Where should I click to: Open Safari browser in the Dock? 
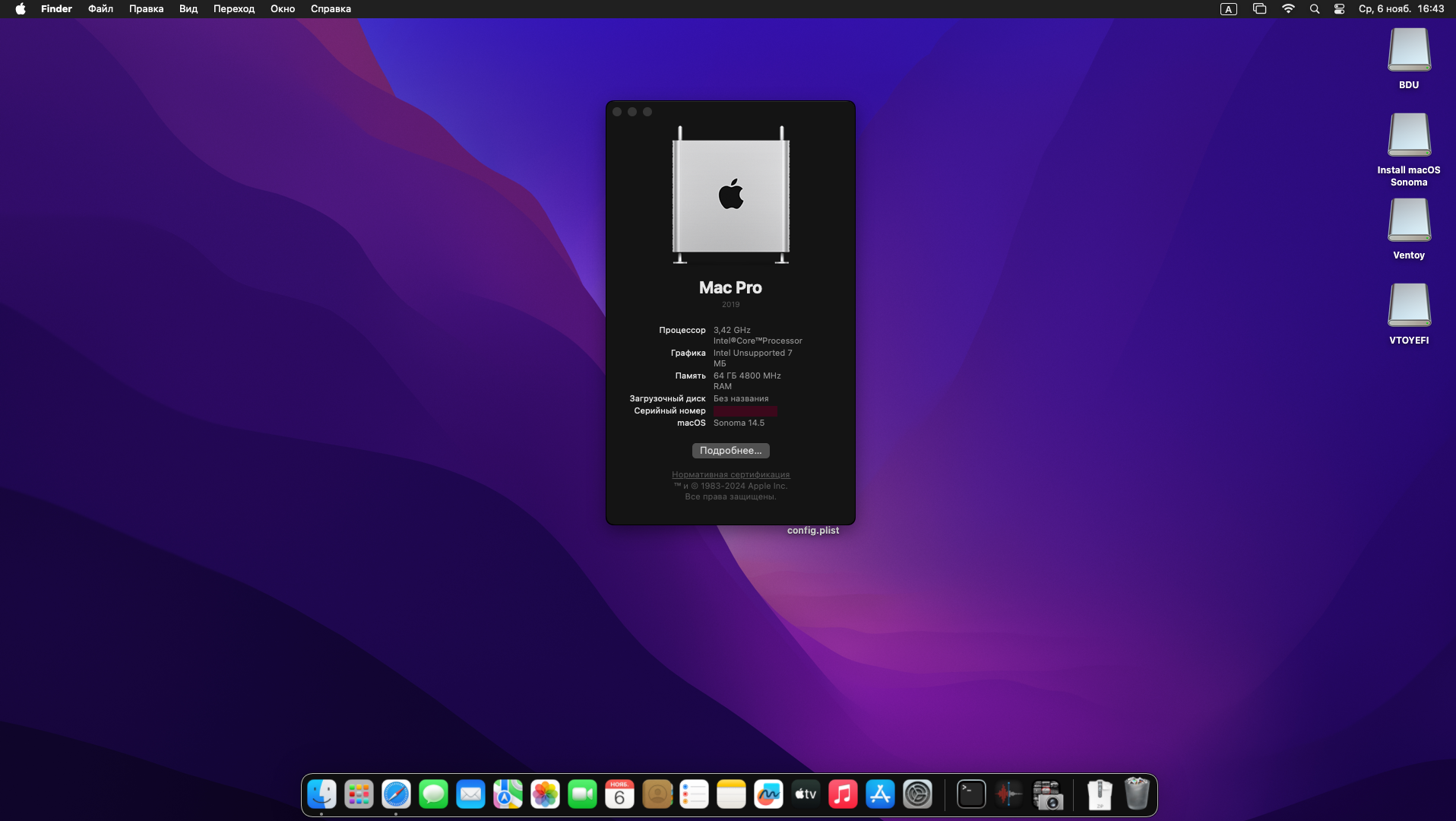click(x=396, y=794)
